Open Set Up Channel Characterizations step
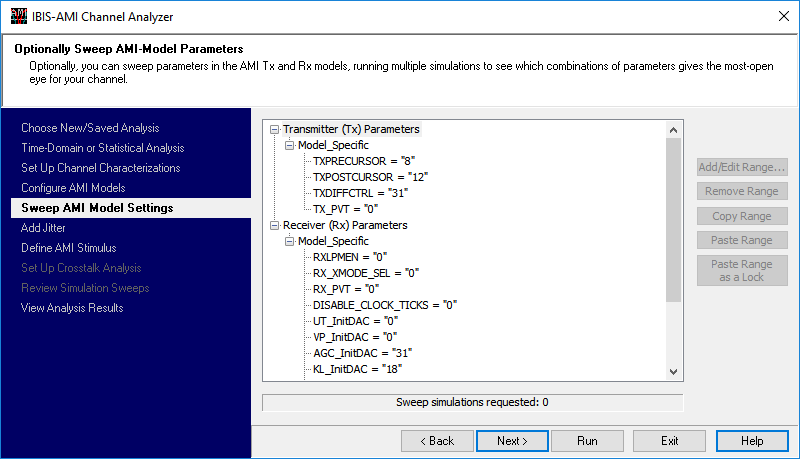Viewport: 800px width, 459px height. [100, 168]
